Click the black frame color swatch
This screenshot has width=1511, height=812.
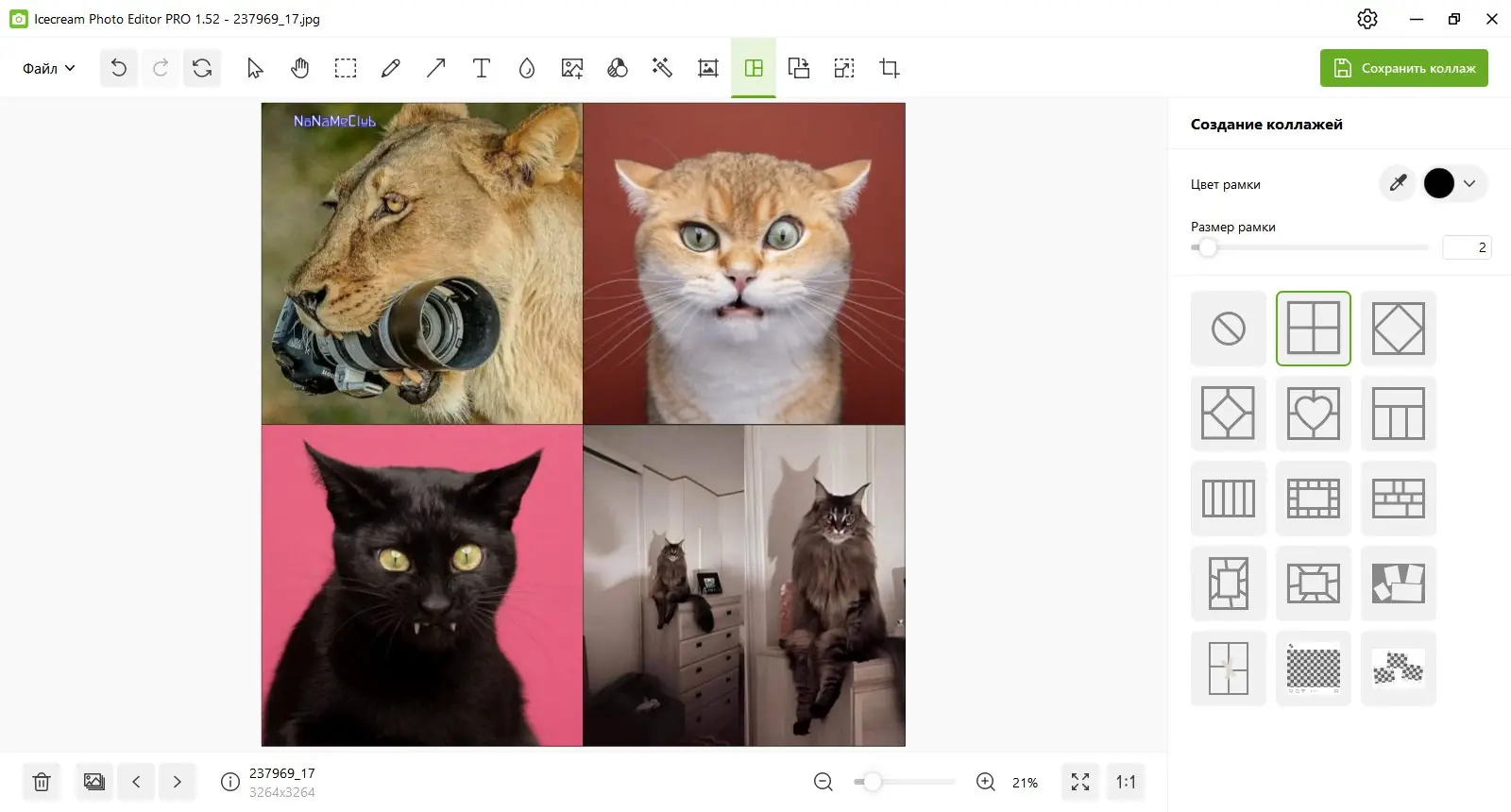click(x=1439, y=183)
